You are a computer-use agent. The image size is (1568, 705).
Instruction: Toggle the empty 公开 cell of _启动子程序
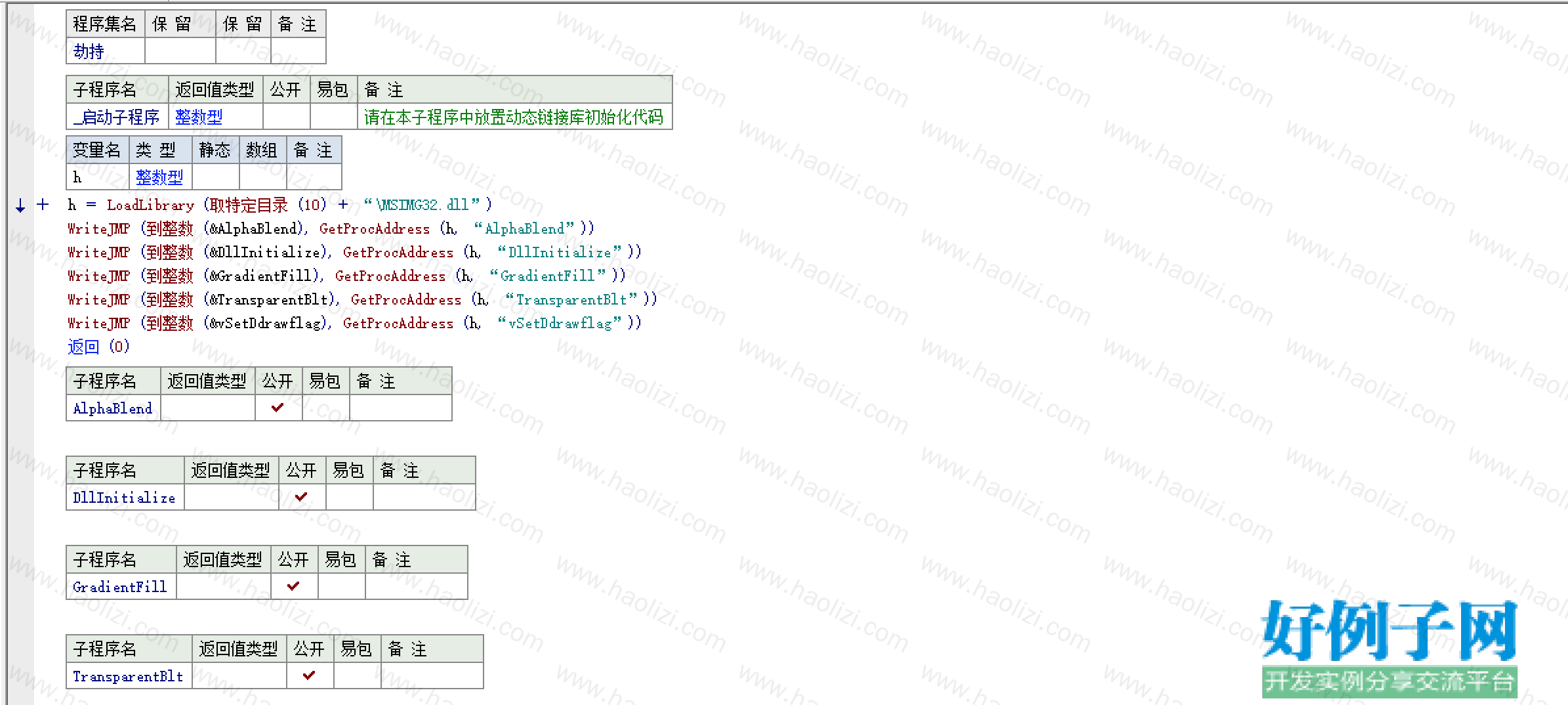[x=286, y=117]
